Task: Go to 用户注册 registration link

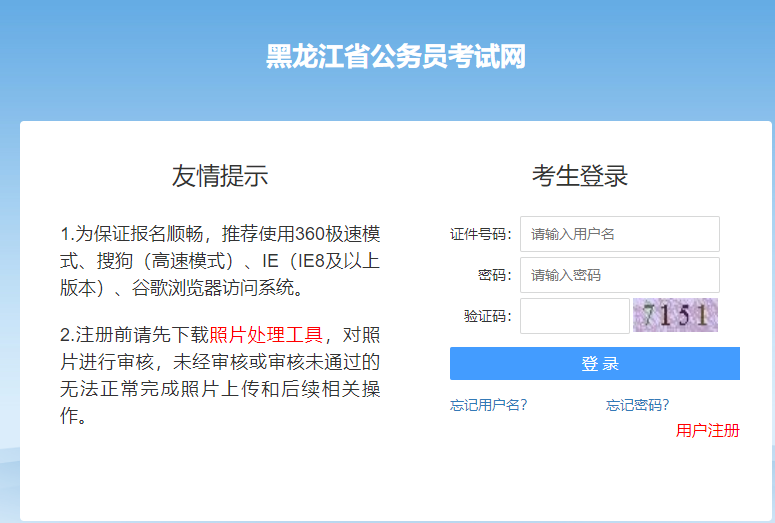Action: click(707, 430)
